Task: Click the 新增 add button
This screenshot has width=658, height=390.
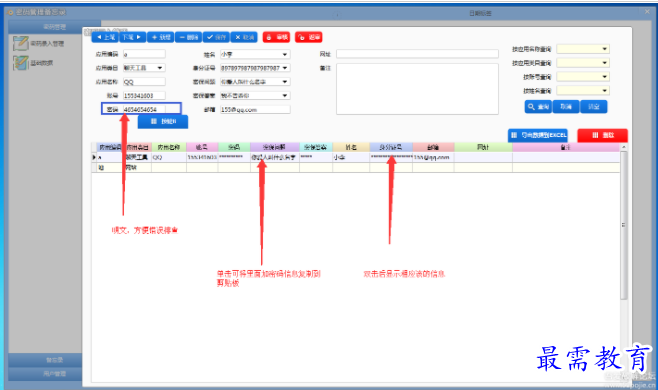Action: (x=161, y=37)
